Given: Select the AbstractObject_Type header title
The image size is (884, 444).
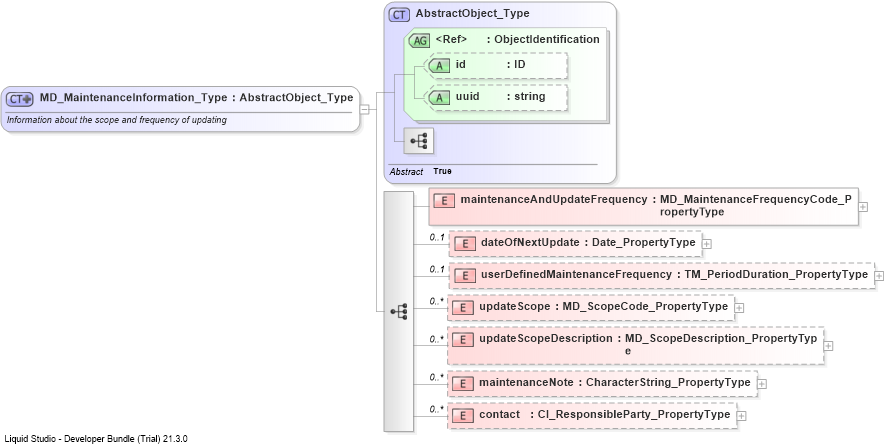Looking at the screenshot, I should pos(472,14).
